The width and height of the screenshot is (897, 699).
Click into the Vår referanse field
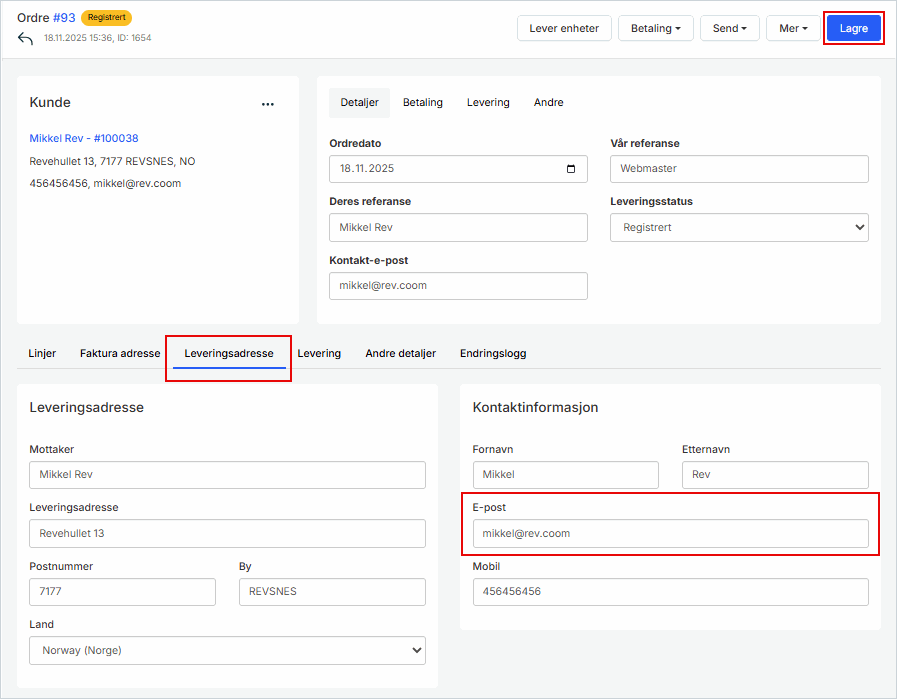tap(739, 169)
